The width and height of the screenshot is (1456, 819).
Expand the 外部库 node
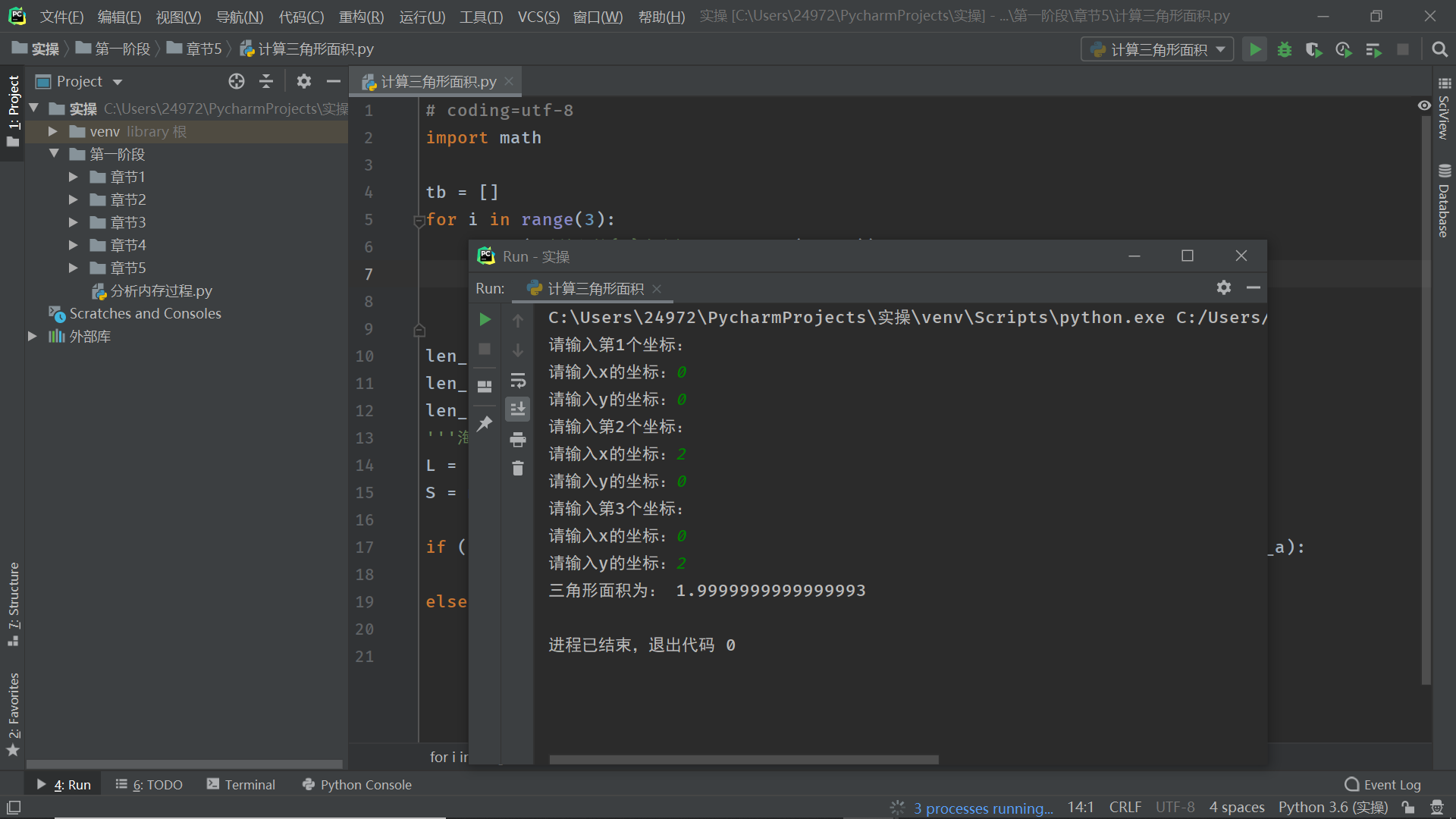pos(33,336)
